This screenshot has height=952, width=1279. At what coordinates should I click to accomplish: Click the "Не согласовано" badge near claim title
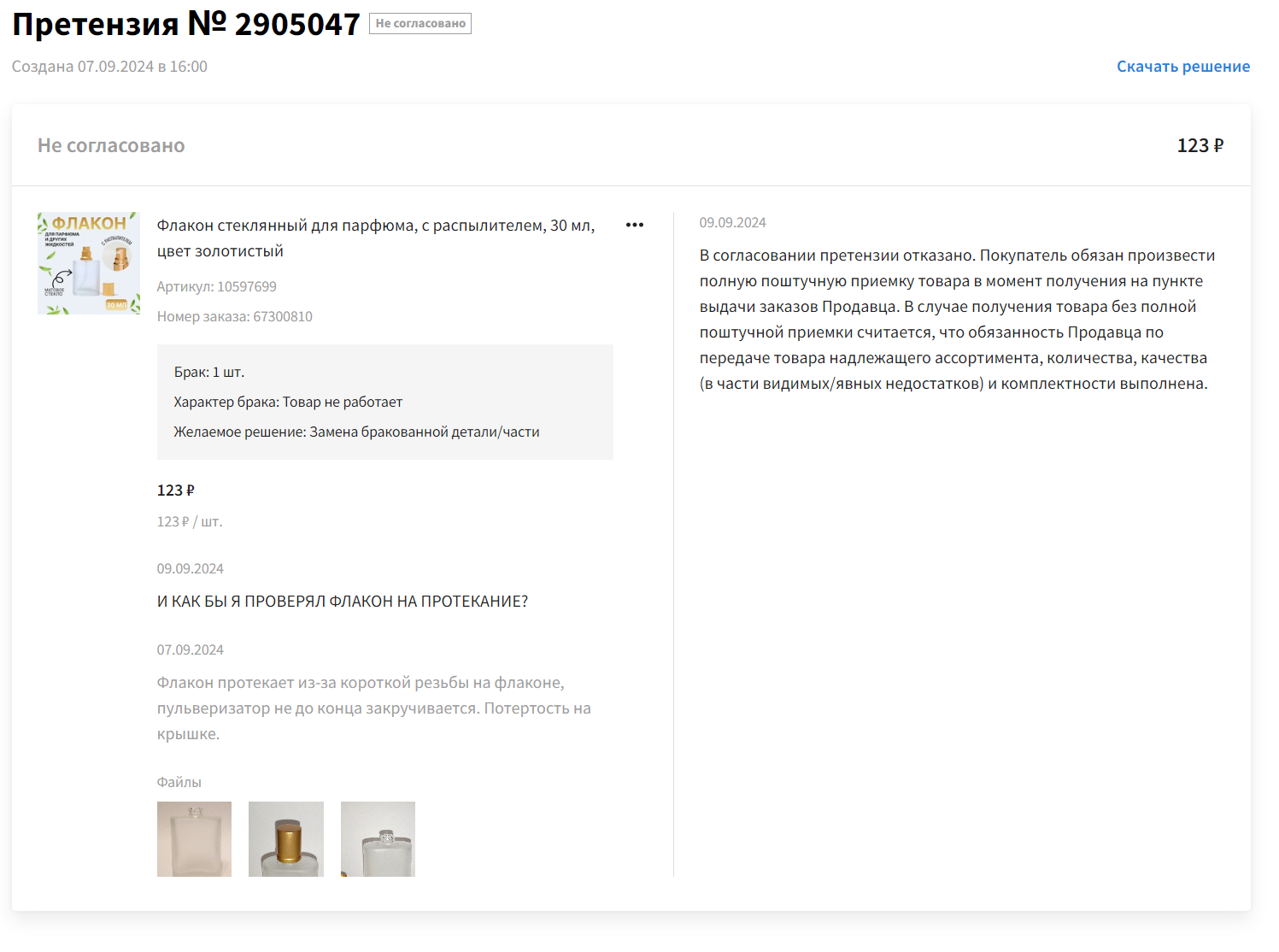(420, 24)
